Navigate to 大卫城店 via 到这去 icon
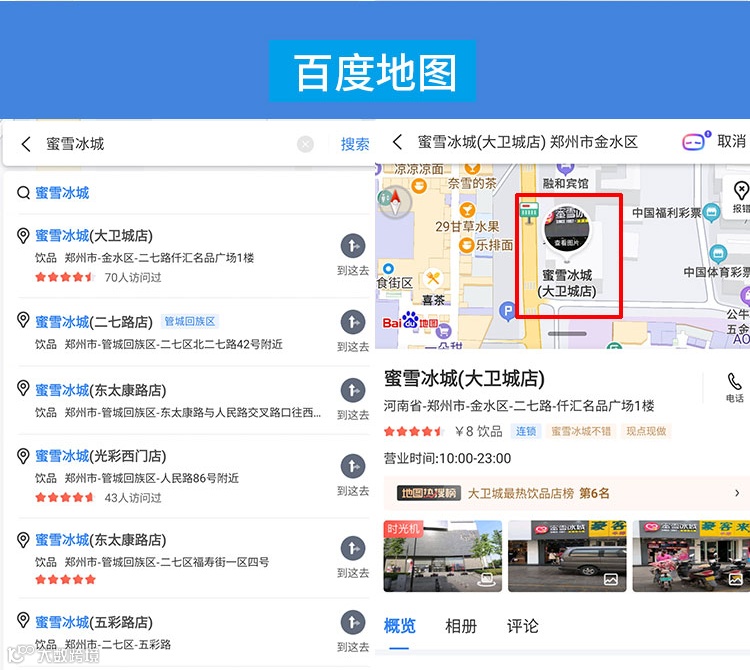 point(353,246)
